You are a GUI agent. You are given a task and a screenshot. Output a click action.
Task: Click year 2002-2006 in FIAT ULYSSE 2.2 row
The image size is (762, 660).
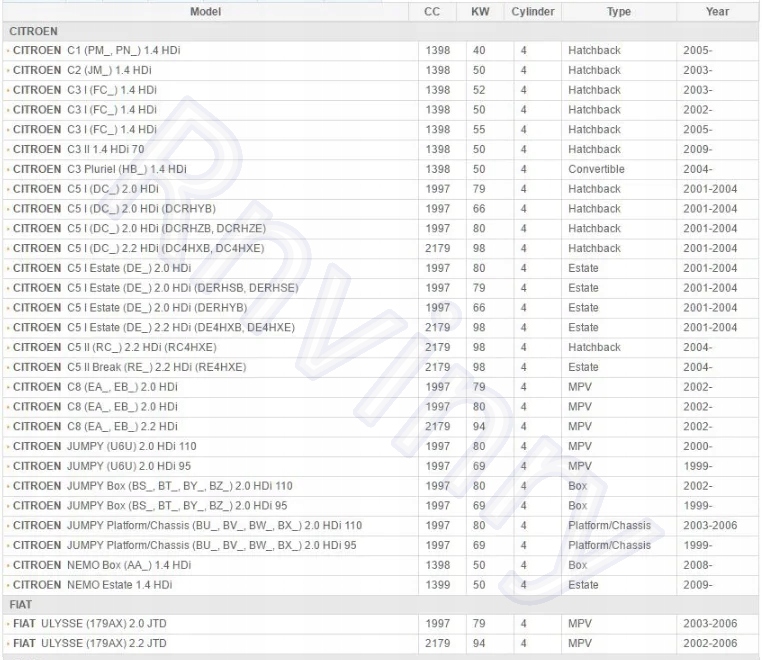click(x=710, y=644)
